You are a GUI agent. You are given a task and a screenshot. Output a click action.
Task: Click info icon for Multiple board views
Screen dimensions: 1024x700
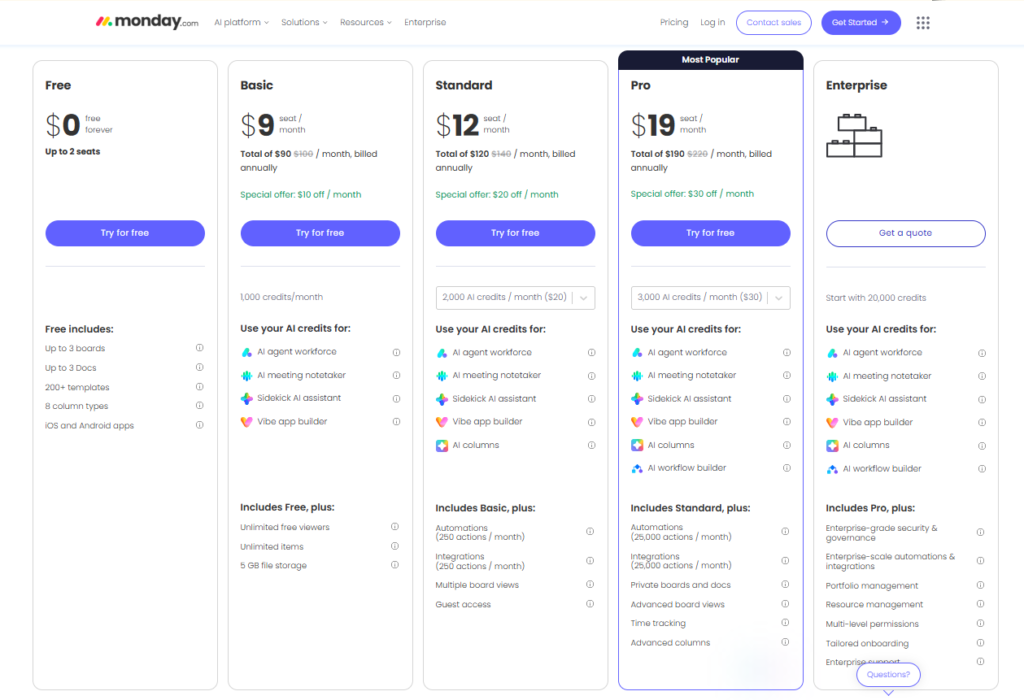click(x=590, y=584)
